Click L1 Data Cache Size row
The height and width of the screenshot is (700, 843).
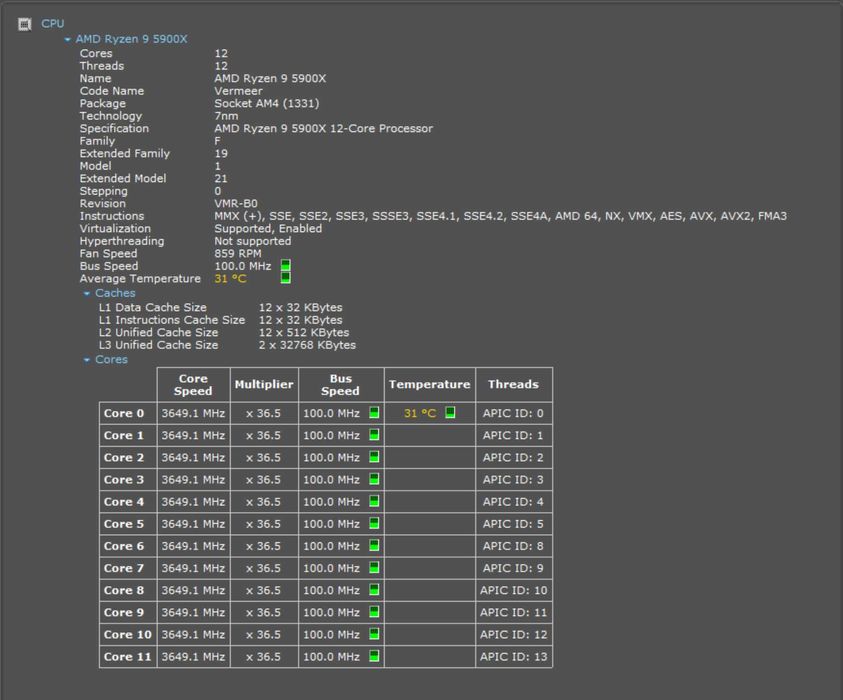click(x=220, y=308)
